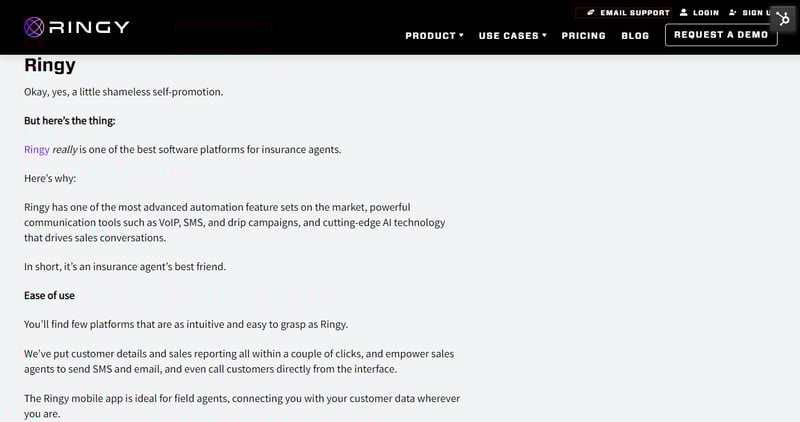The width and height of the screenshot is (800, 422).
Task: Click the email support envelope icon
Action: pyautogui.click(x=591, y=12)
